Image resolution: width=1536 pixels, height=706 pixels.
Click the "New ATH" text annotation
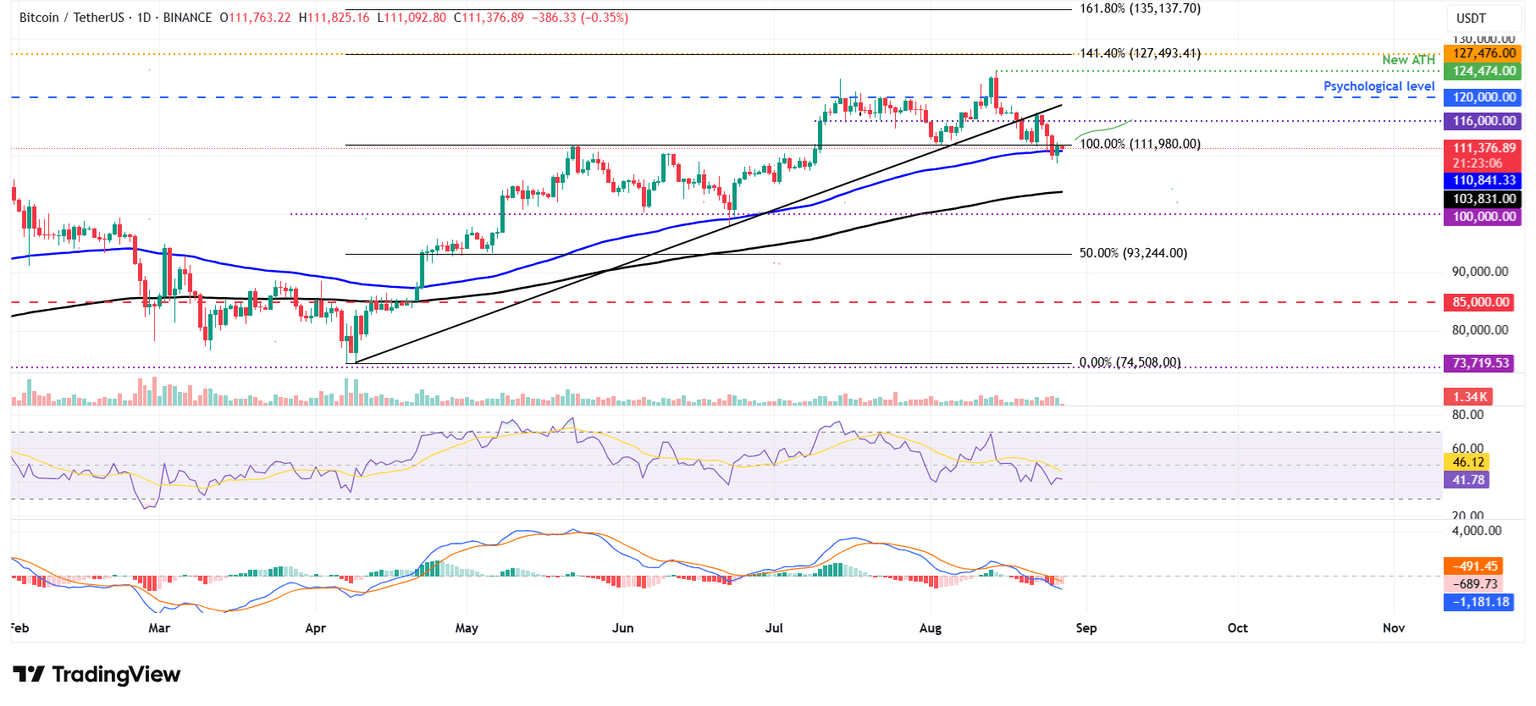pos(1408,61)
